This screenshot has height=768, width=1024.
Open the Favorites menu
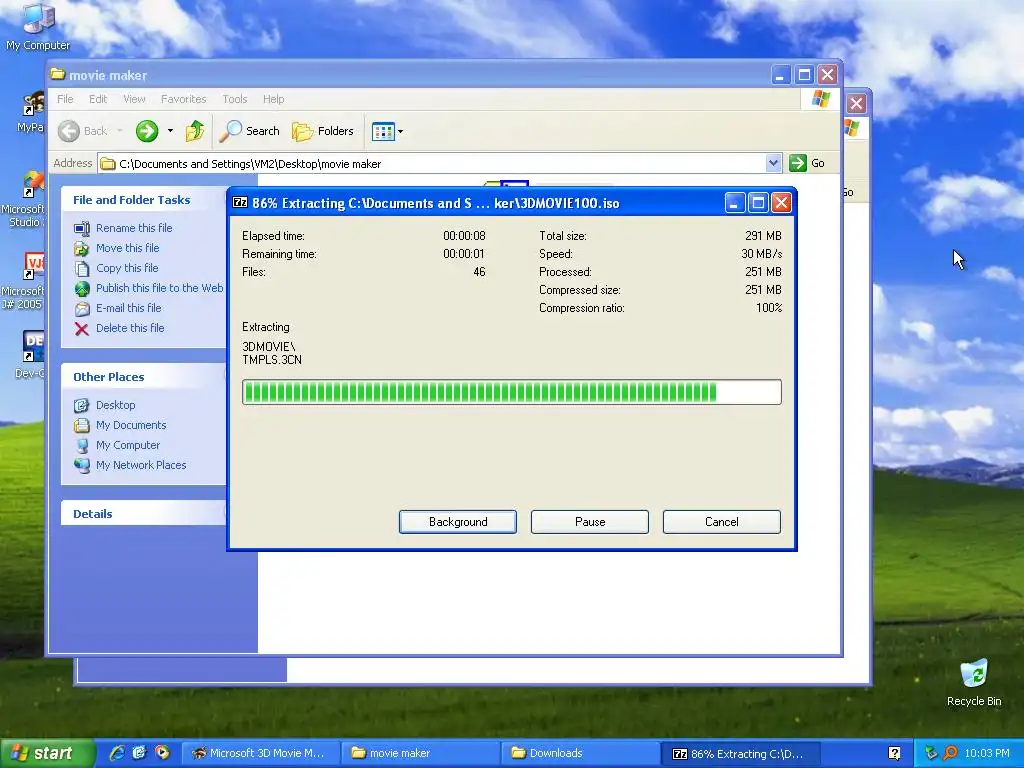[x=184, y=99]
